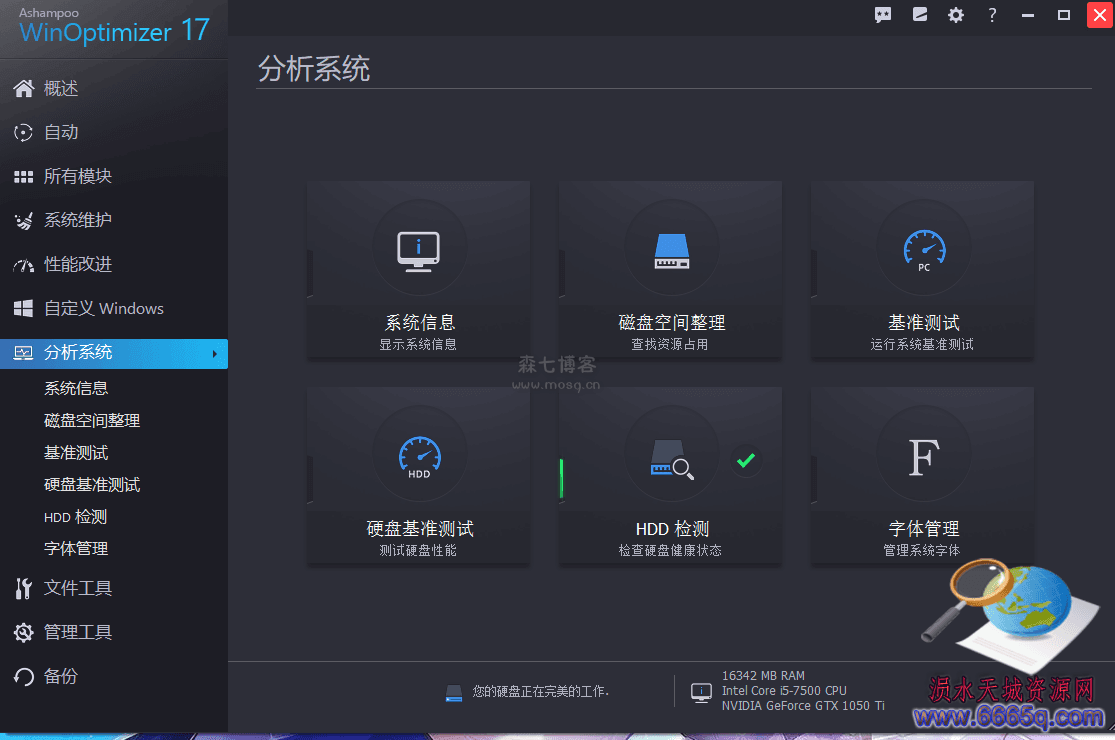The height and width of the screenshot is (740, 1115).
Task: Click the 查找资源占用 tile caption
Action: coord(670,344)
